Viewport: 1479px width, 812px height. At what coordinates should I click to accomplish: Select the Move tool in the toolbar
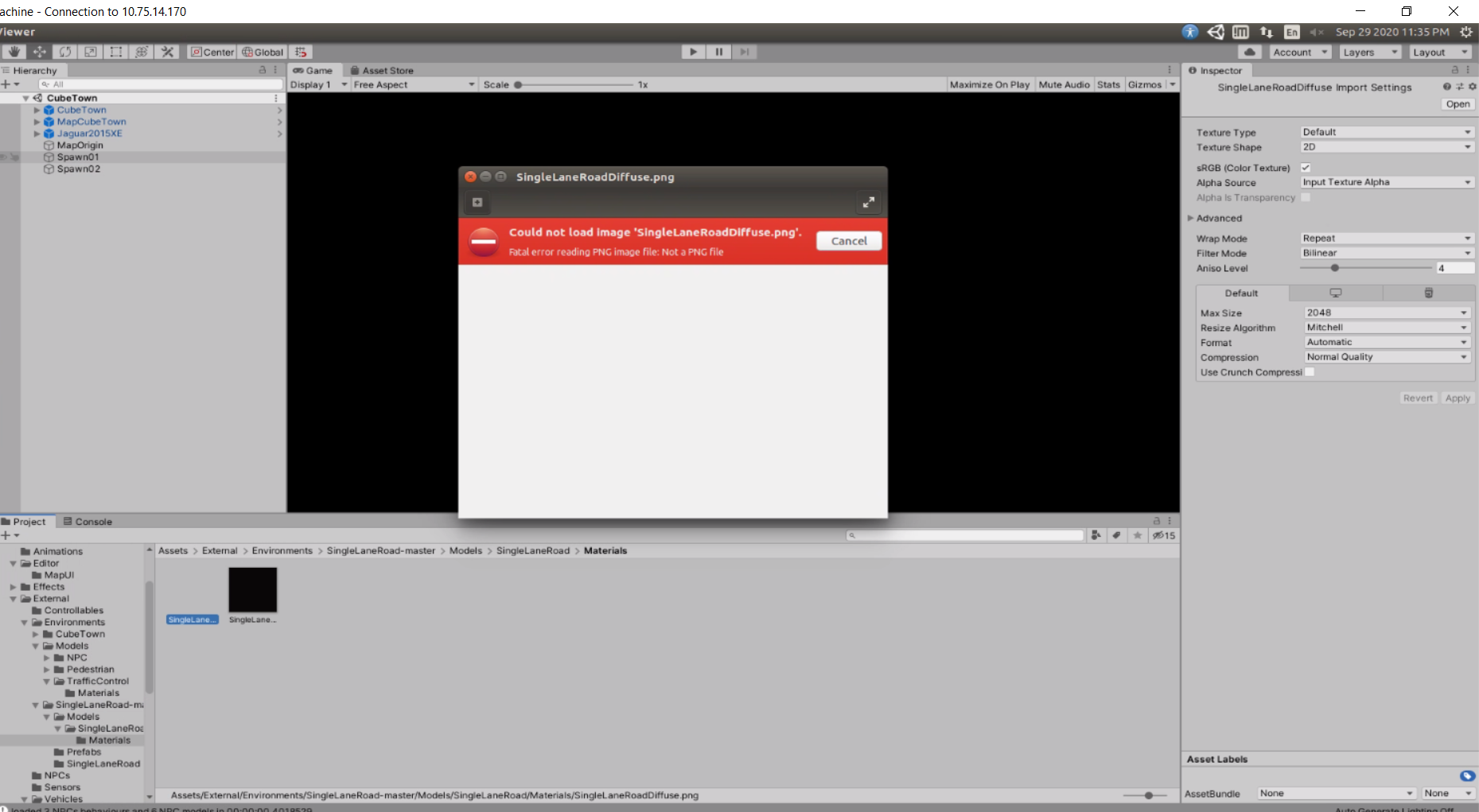39,52
